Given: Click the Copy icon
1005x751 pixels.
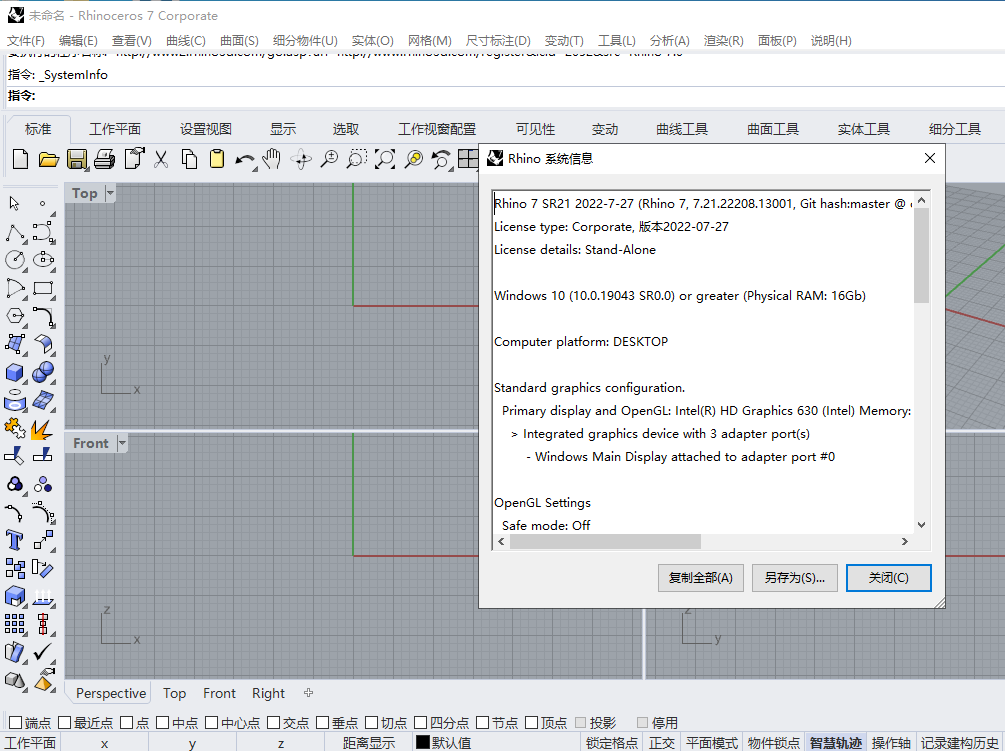Looking at the screenshot, I should (189, 159).
